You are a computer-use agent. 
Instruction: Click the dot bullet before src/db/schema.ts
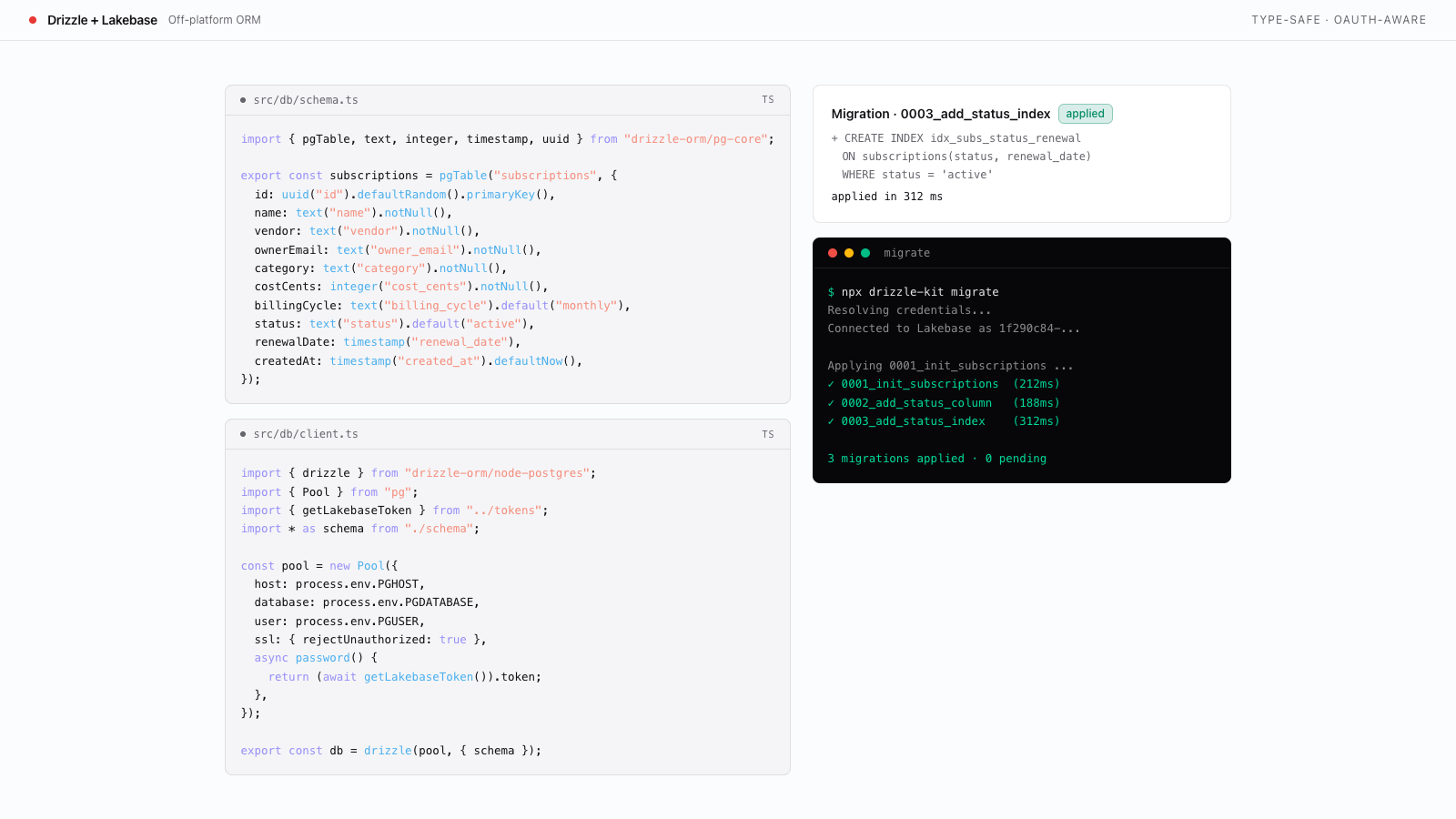[243, 100]
